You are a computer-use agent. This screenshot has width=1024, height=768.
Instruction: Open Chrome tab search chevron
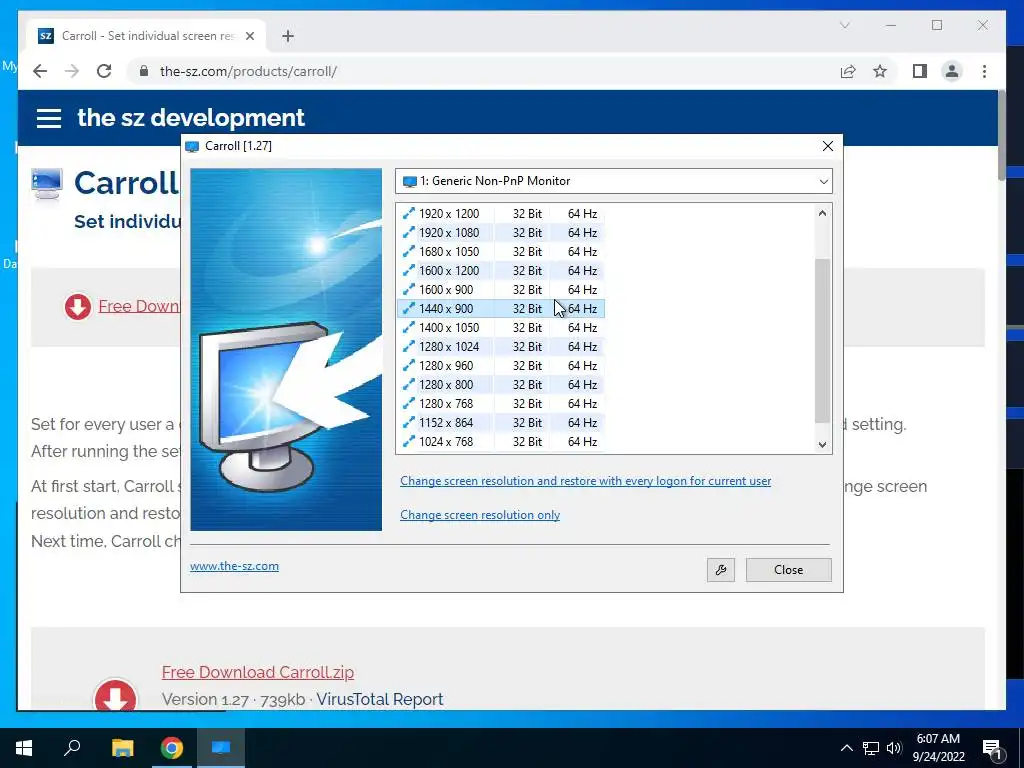(844, 25)
